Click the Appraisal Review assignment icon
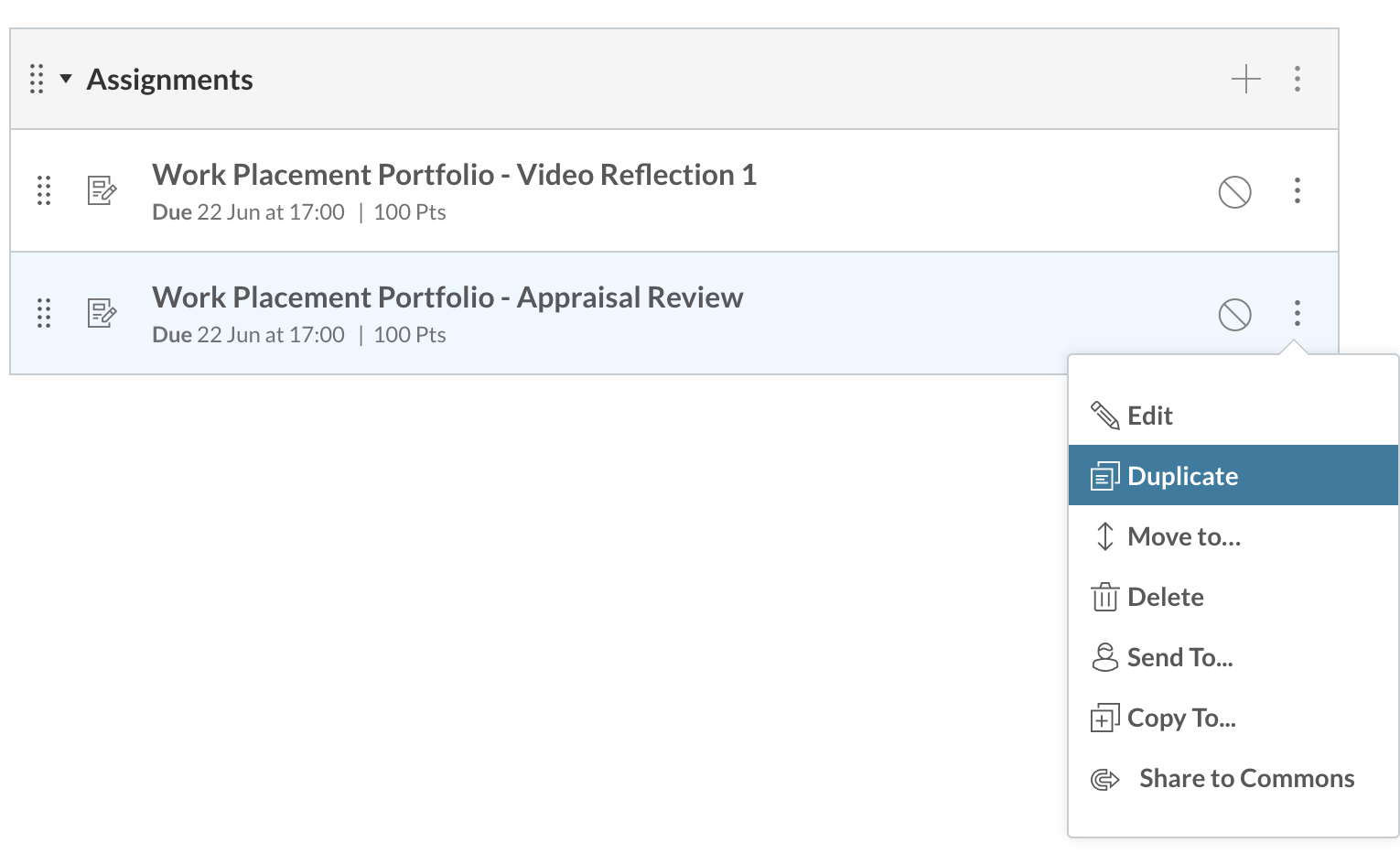 click(102, 313)
